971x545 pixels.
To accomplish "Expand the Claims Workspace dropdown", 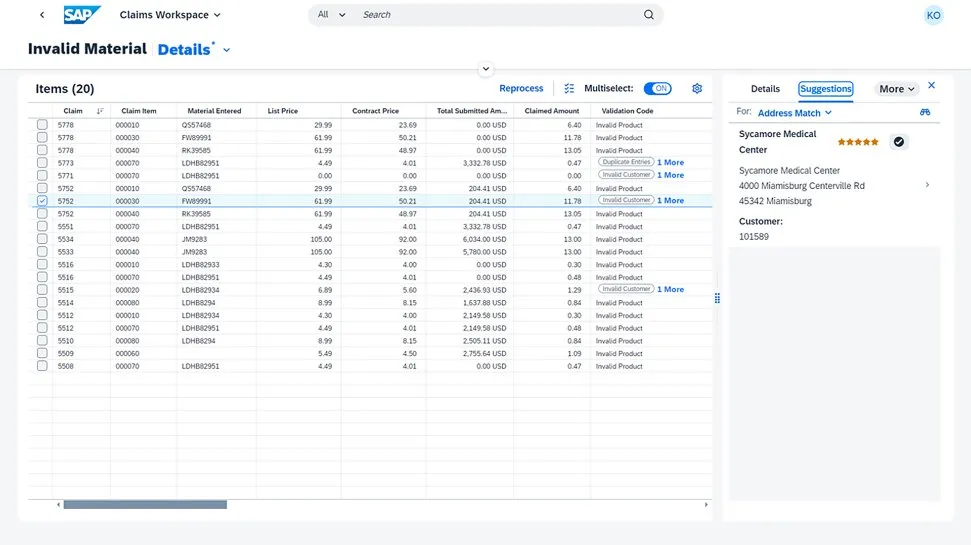I will pyautogui.click(x=170, y=15).
